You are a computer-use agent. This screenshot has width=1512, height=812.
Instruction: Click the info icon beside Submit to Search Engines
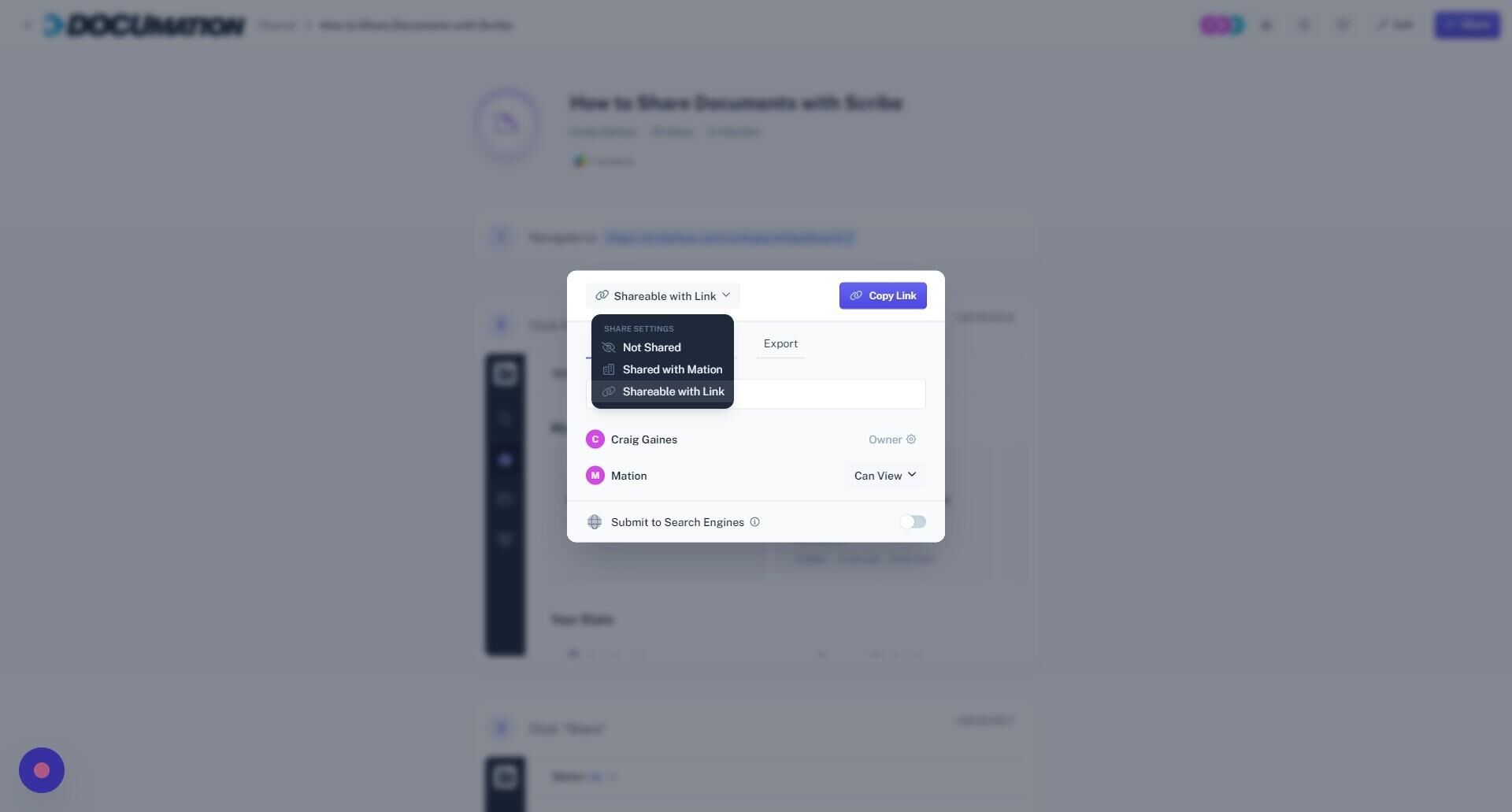pos(754,522)
